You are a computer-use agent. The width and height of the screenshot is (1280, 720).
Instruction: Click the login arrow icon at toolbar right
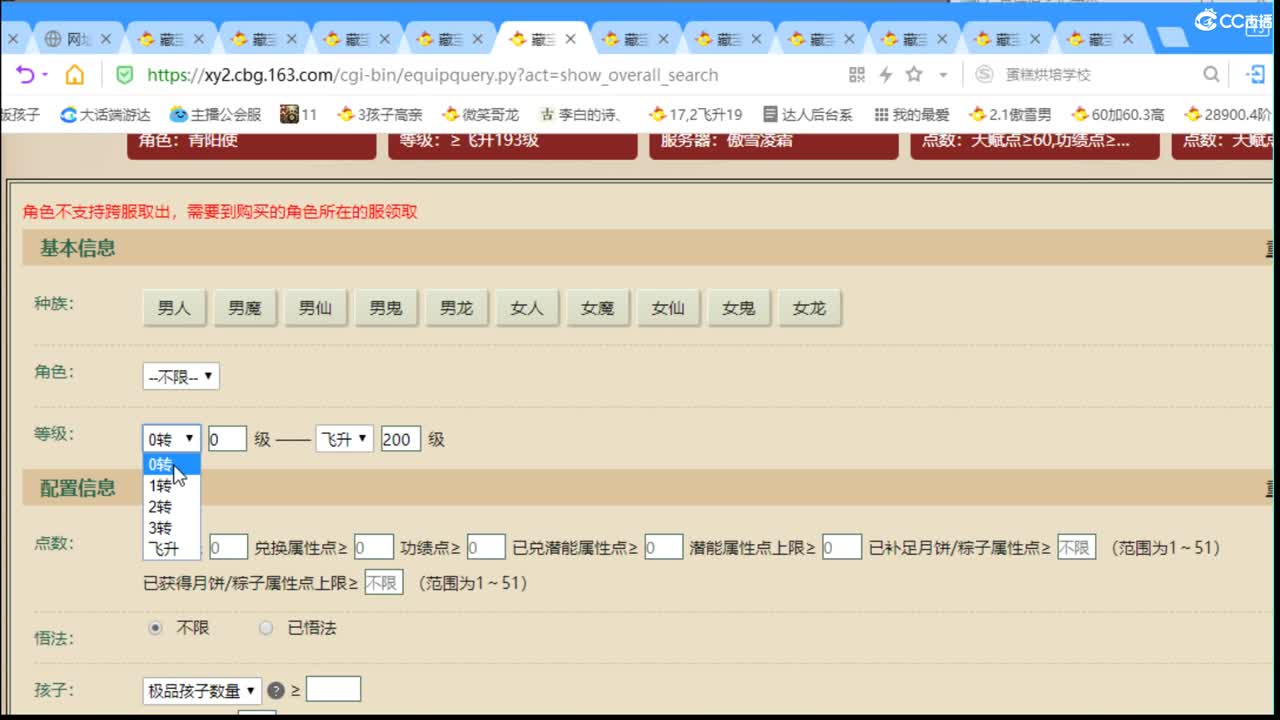[x=1256, y=75]
